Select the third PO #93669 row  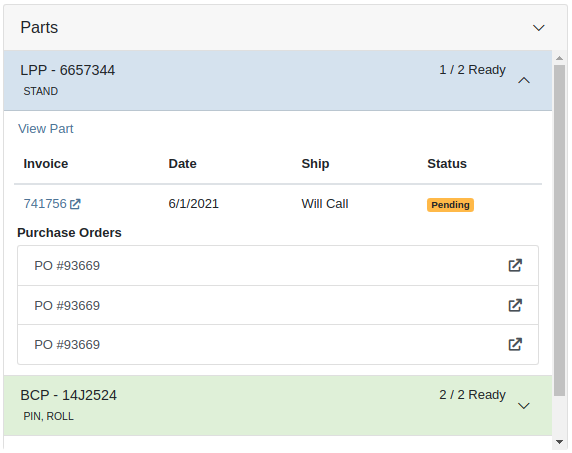tap(278, 344)
